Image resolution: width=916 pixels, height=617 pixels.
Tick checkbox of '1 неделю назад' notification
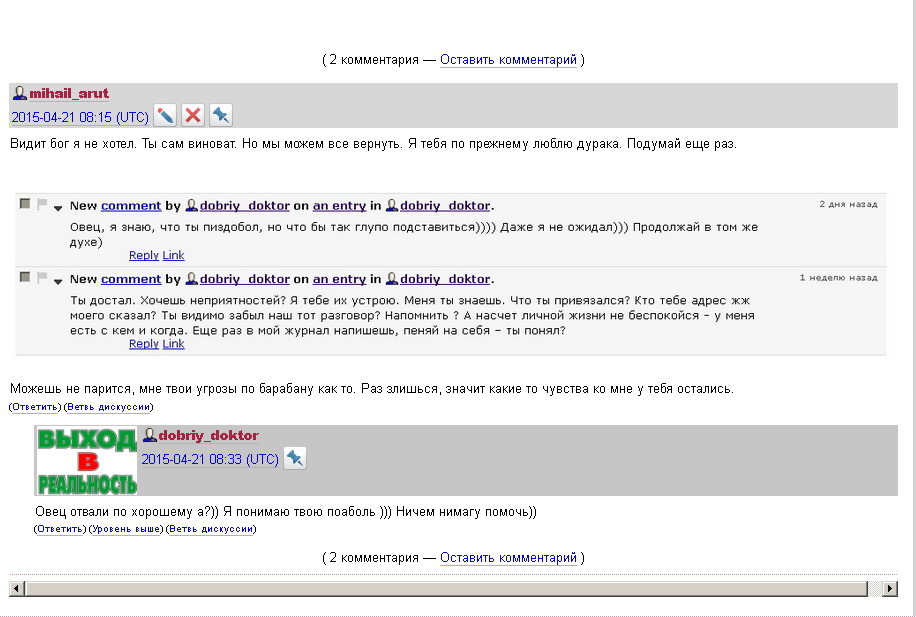[25, 277]
